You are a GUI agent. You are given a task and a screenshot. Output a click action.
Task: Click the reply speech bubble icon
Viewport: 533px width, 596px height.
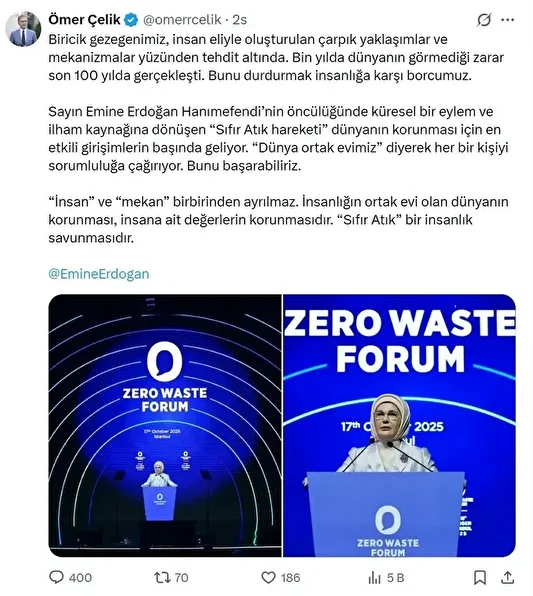click(x=56, y=577)
